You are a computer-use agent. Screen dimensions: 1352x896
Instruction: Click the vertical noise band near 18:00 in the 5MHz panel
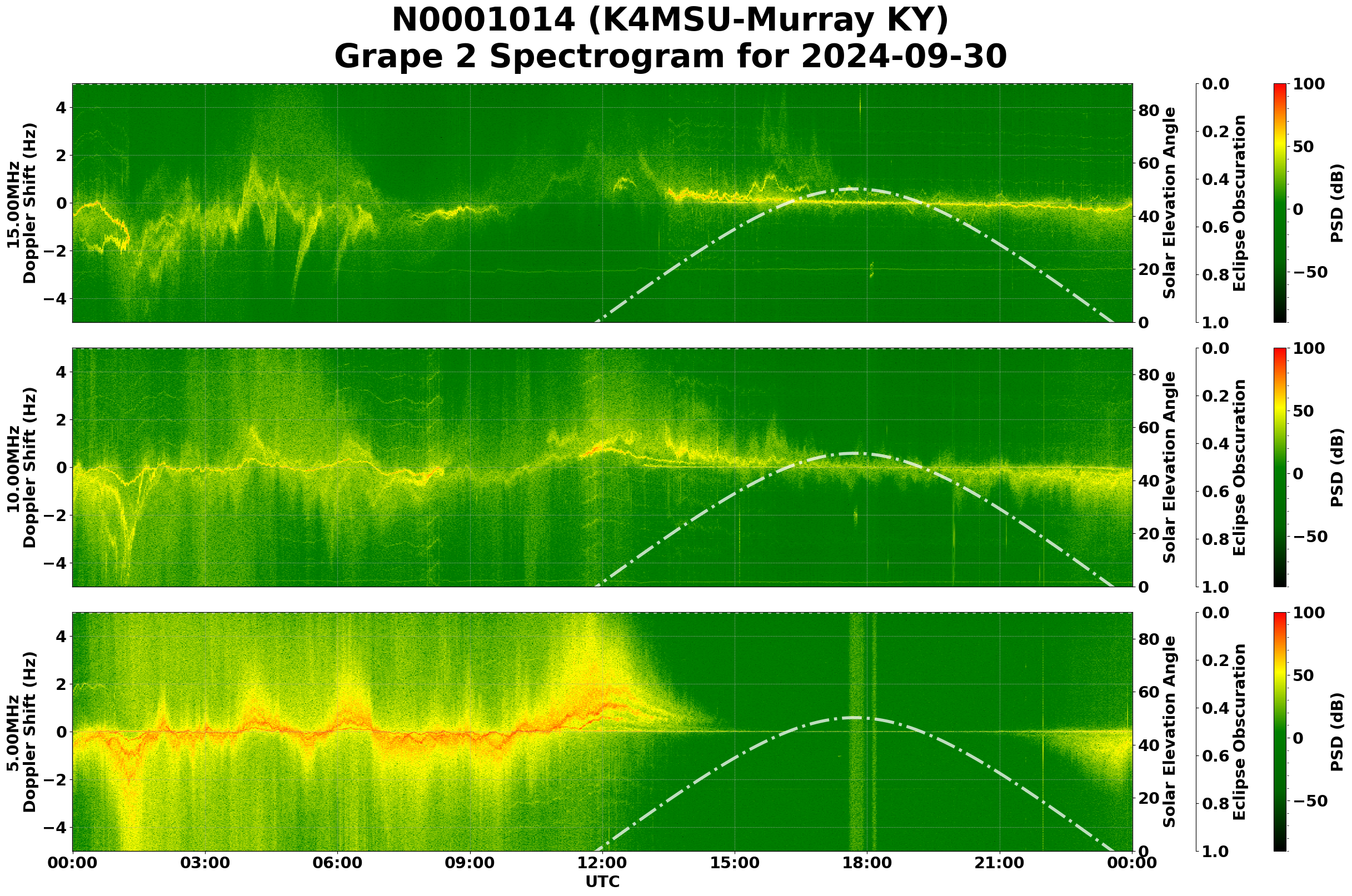[862, 732]
